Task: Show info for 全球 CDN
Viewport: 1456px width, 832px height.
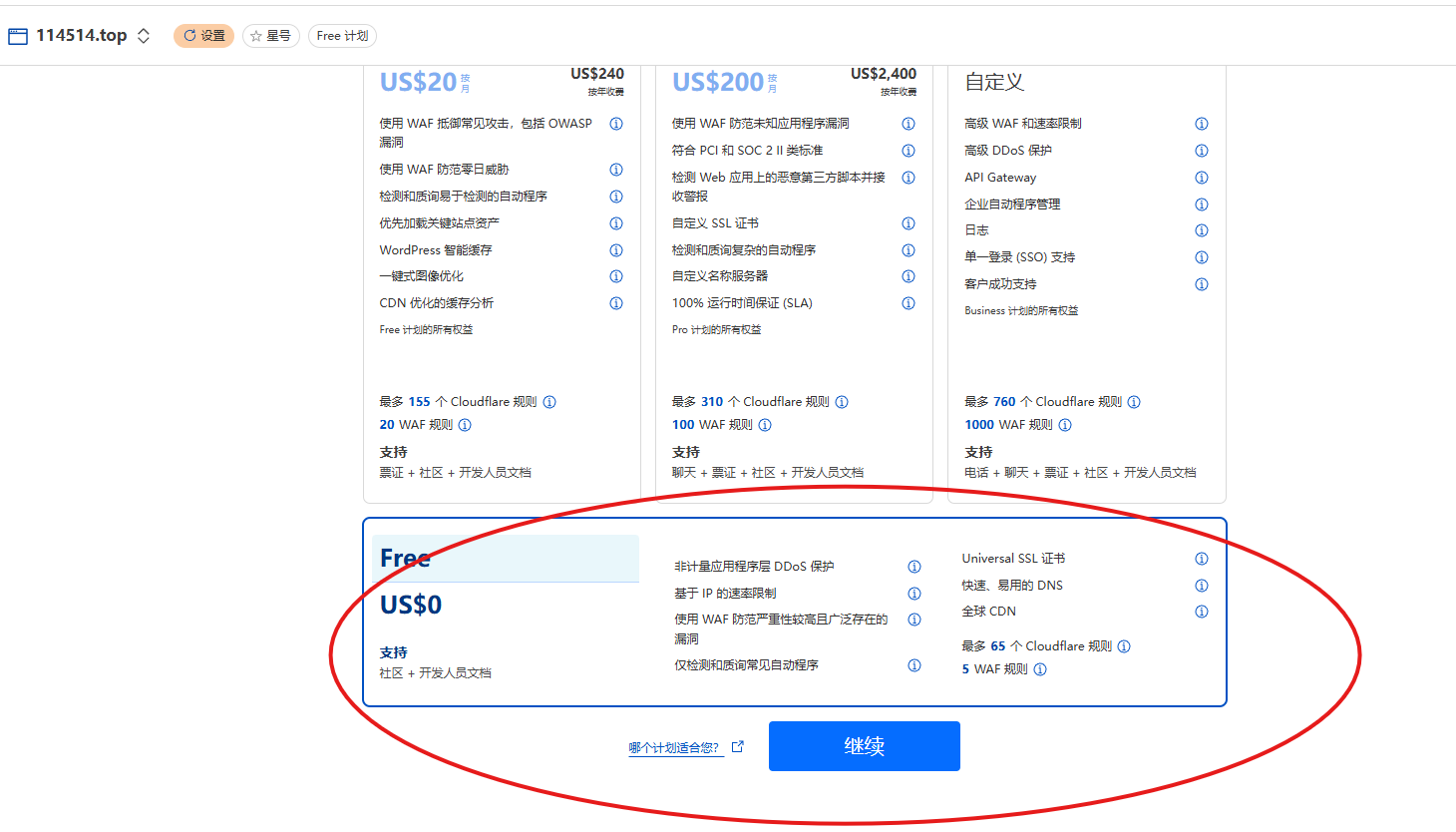Action: [1202, 612]
